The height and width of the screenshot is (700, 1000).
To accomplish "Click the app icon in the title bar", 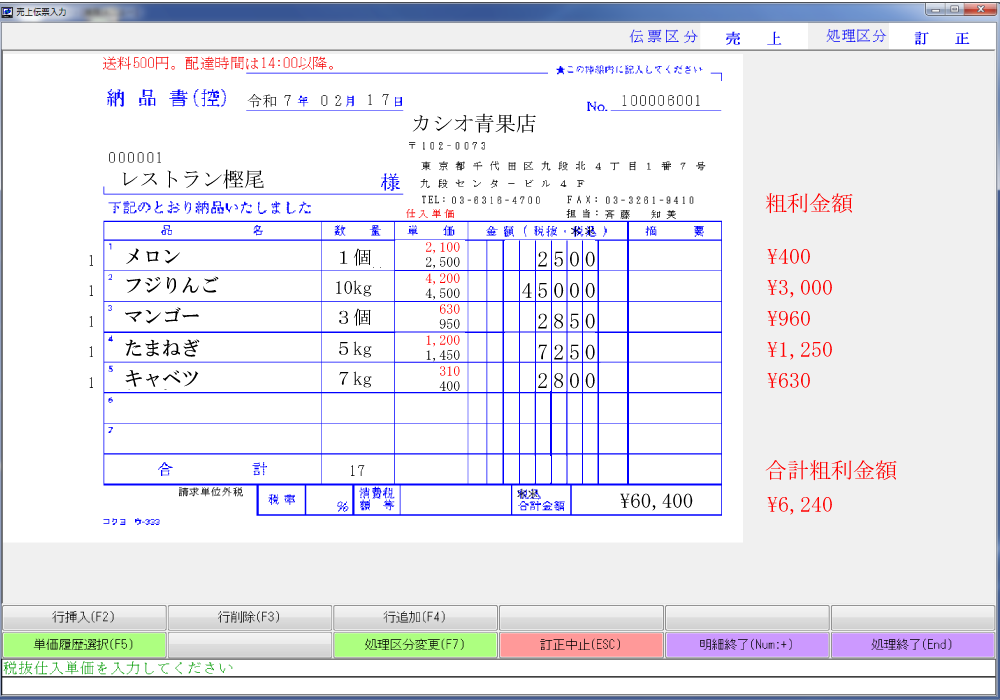I will 9,9.
